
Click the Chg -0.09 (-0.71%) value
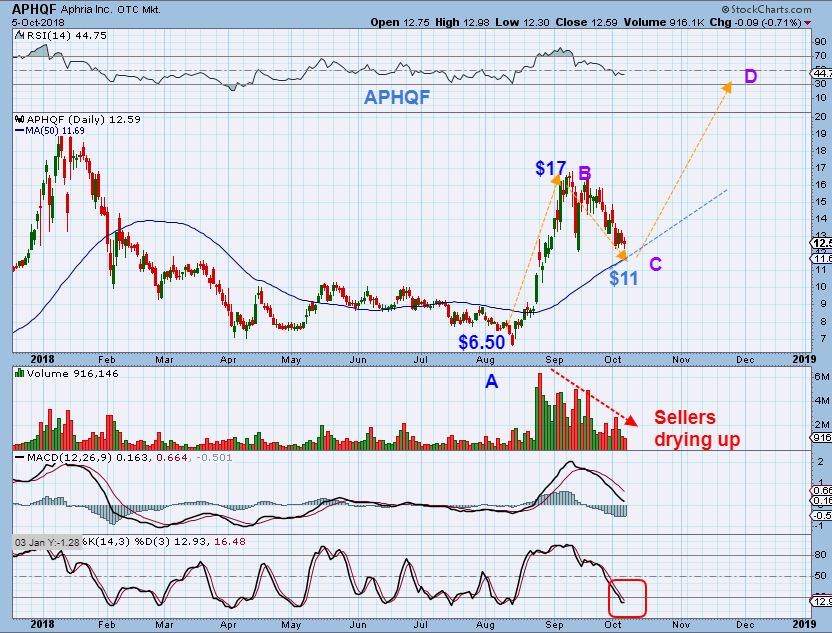[x=756, y=22]
